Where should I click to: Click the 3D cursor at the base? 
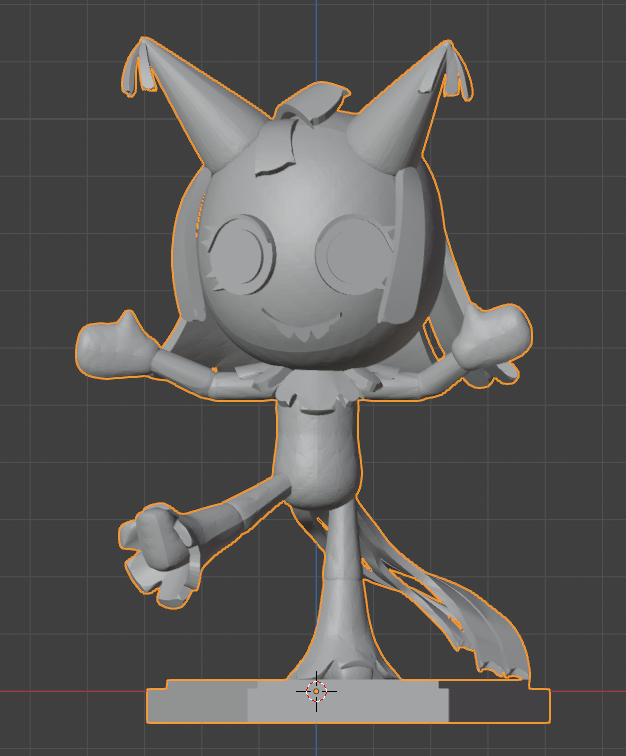pos(316,690)
